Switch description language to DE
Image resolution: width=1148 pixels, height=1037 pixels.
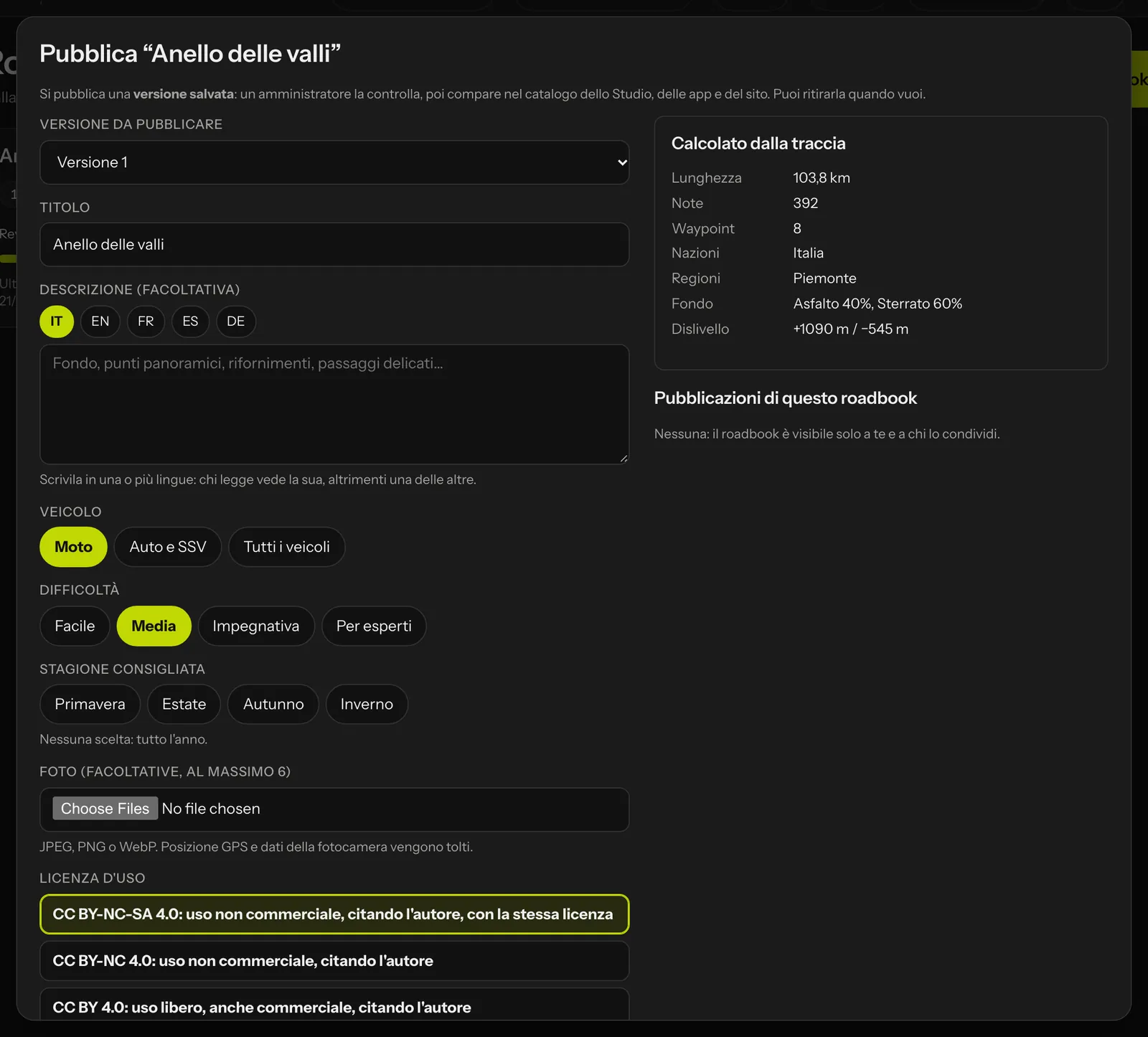(236, 322)
